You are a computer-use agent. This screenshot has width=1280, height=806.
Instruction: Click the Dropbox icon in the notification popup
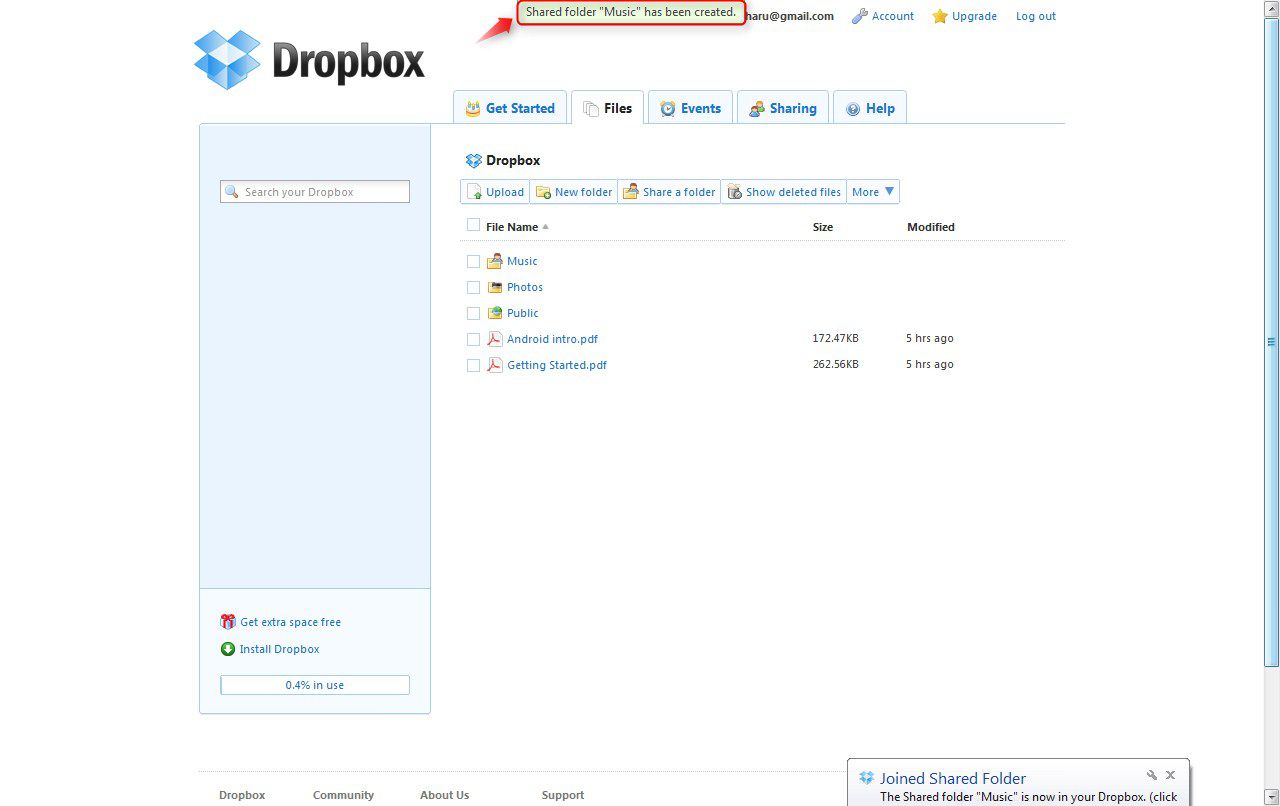[867, 778]
